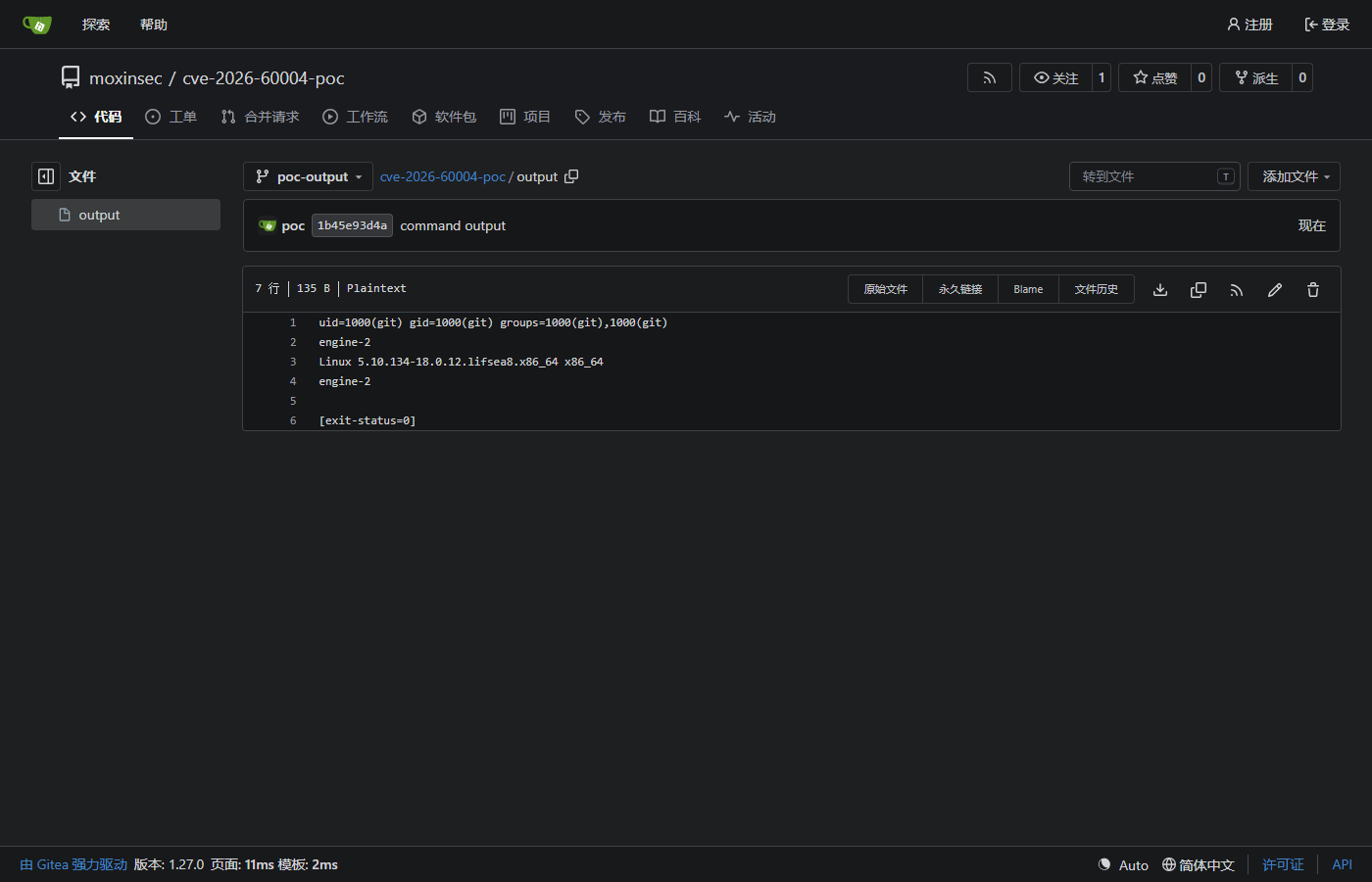This screenshot has width=1372, height=882.
Task: Open the 工单 tab
Action: 171,117
